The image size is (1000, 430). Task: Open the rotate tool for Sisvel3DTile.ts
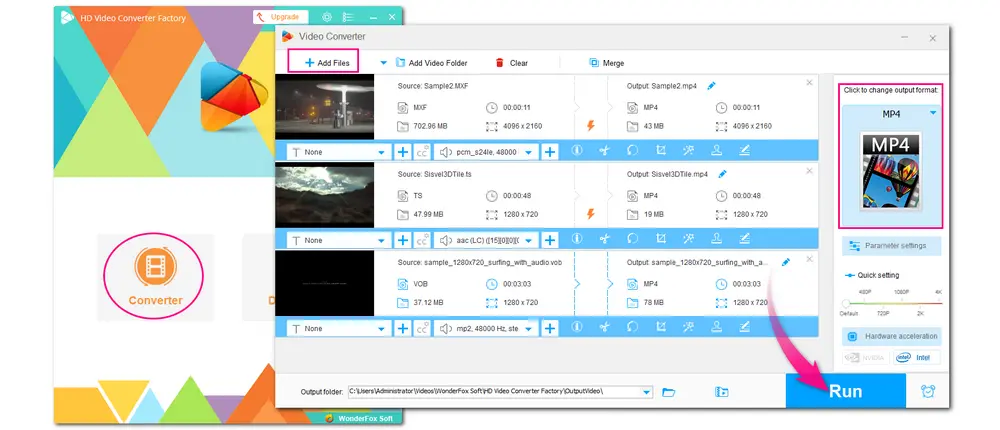(632, 240)
